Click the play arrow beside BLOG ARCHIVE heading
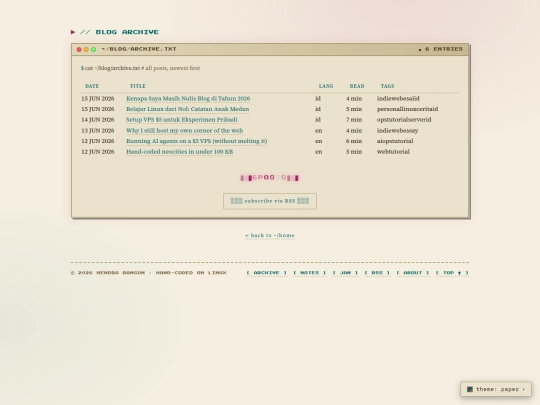 (73, 32)
